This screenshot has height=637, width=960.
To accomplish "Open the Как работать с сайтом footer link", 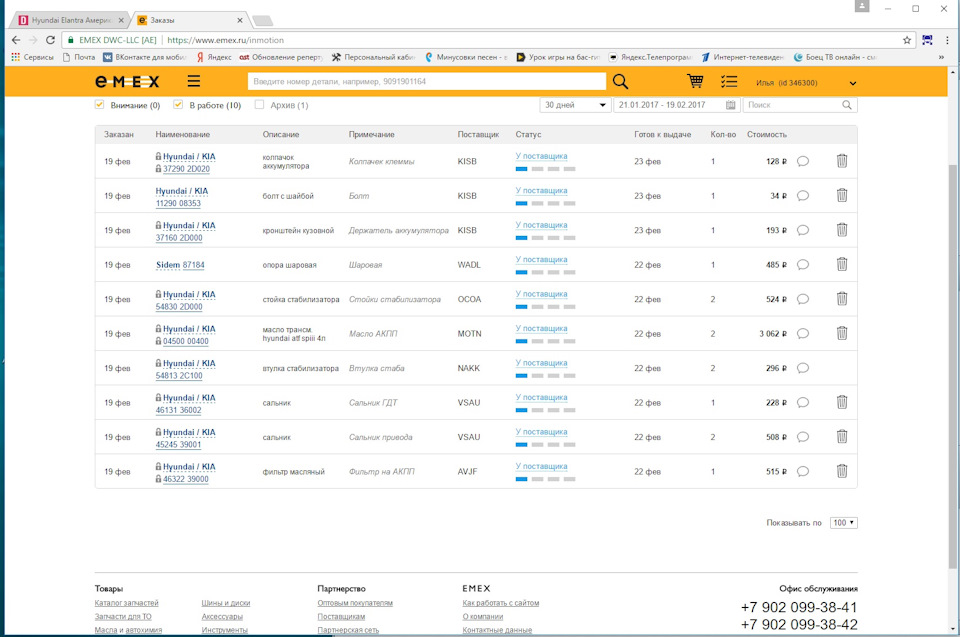I will (501, 603).
